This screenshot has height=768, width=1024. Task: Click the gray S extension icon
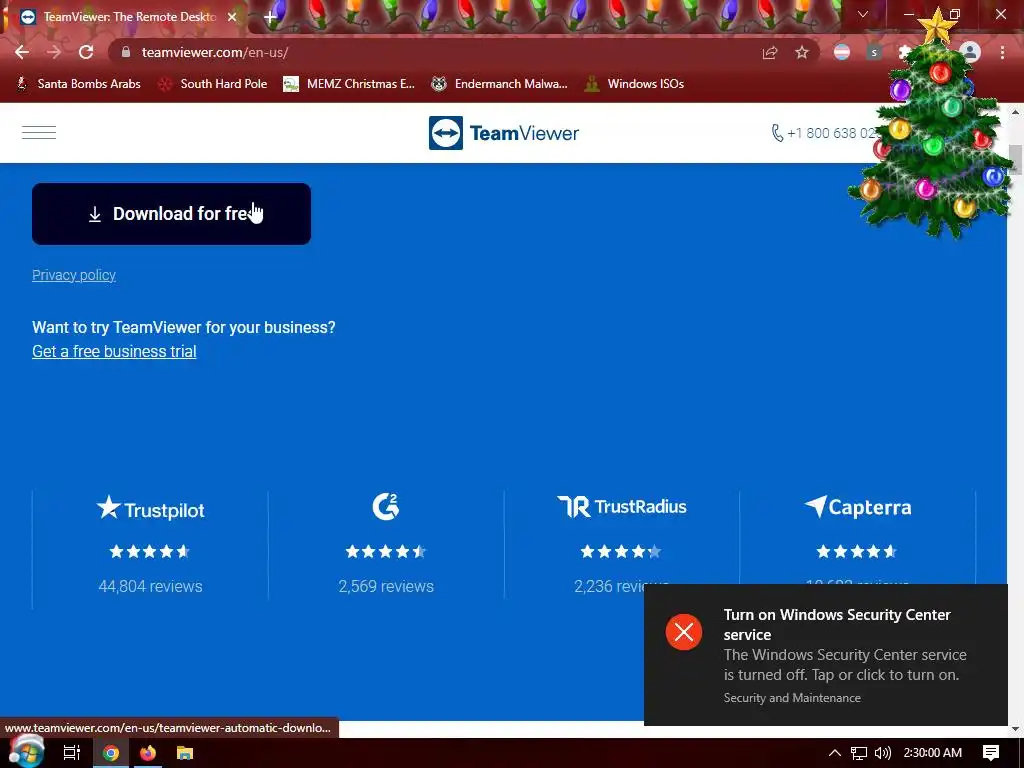874,52
